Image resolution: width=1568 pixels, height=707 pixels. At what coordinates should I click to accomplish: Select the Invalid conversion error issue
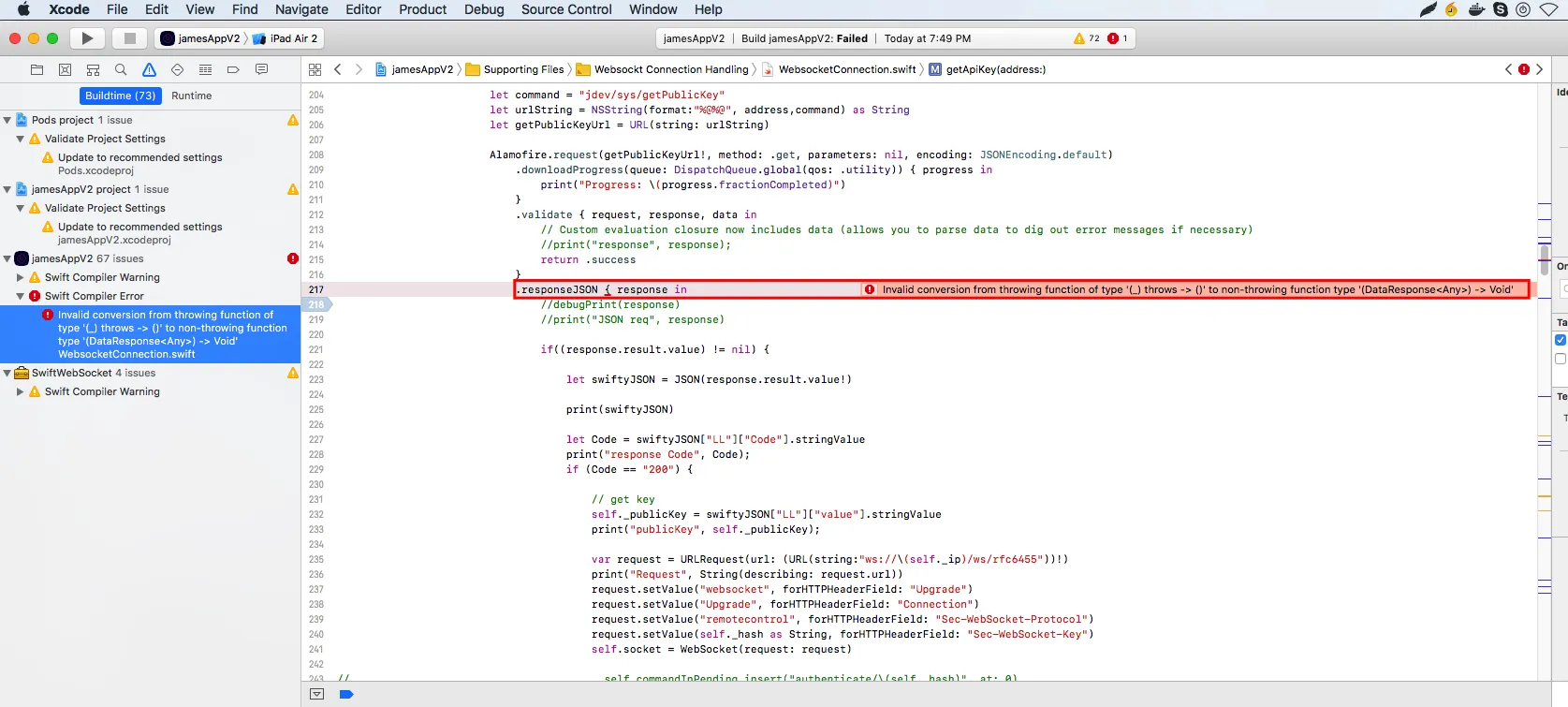click(150, 334)
